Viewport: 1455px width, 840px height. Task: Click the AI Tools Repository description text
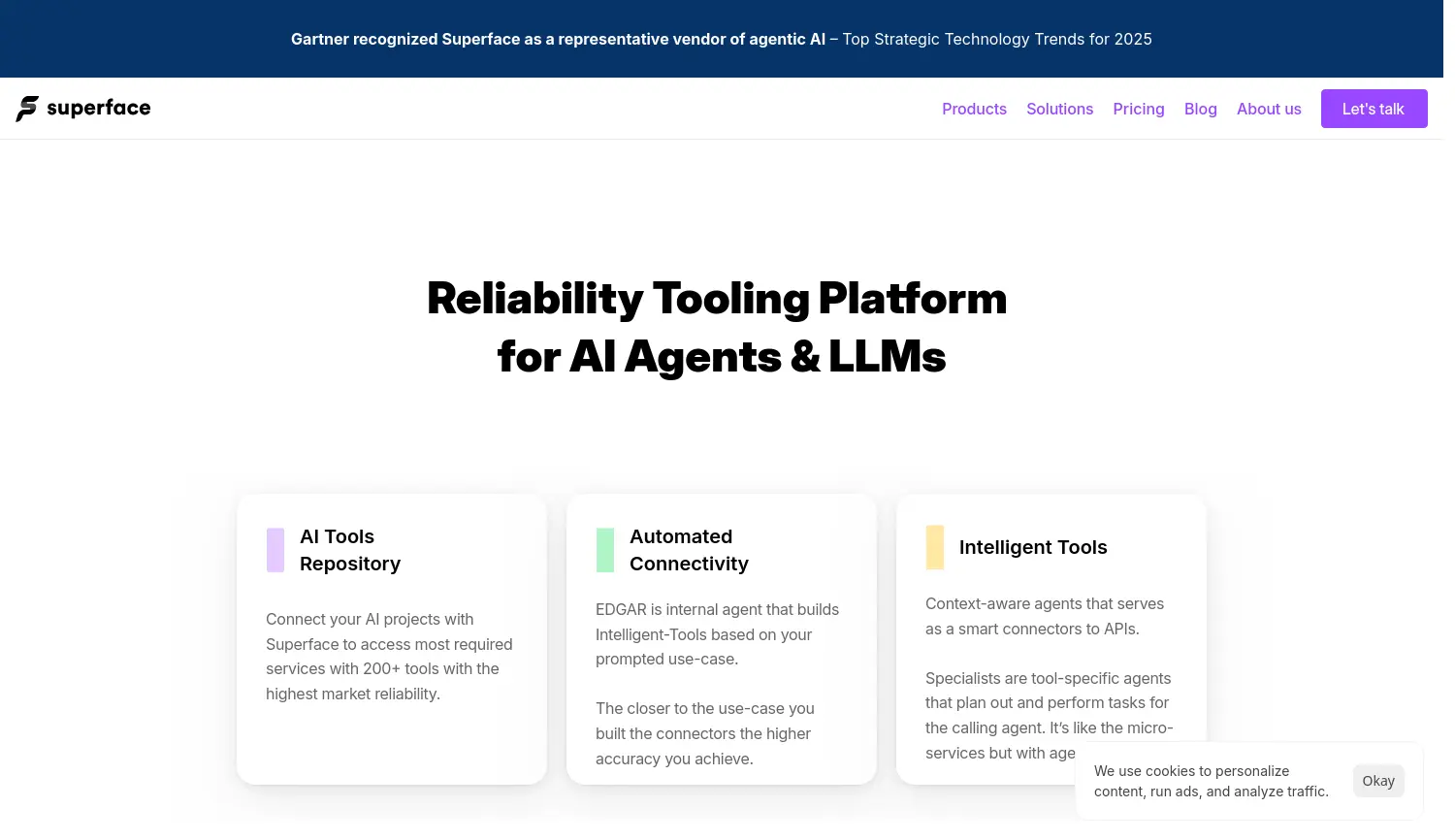388,657
